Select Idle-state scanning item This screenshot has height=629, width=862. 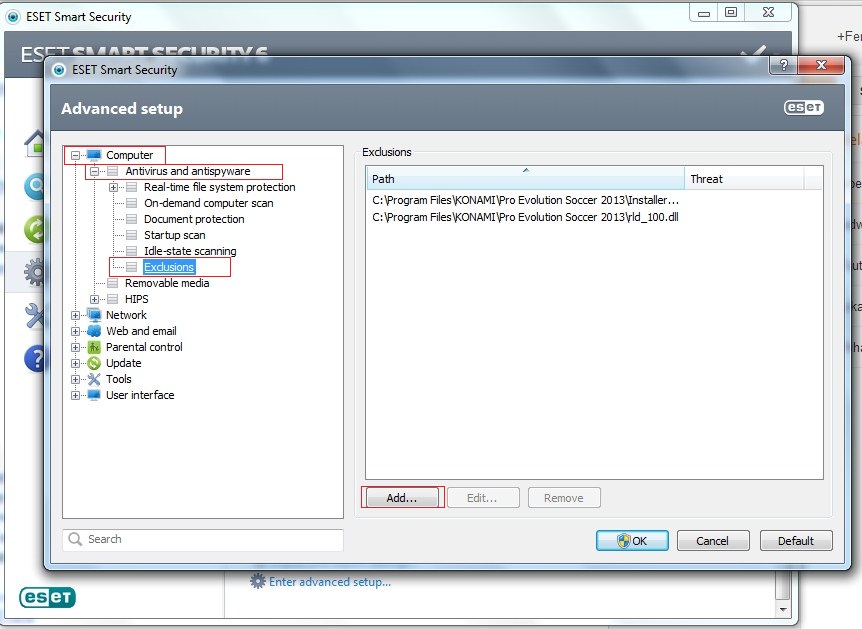point(190,251)
